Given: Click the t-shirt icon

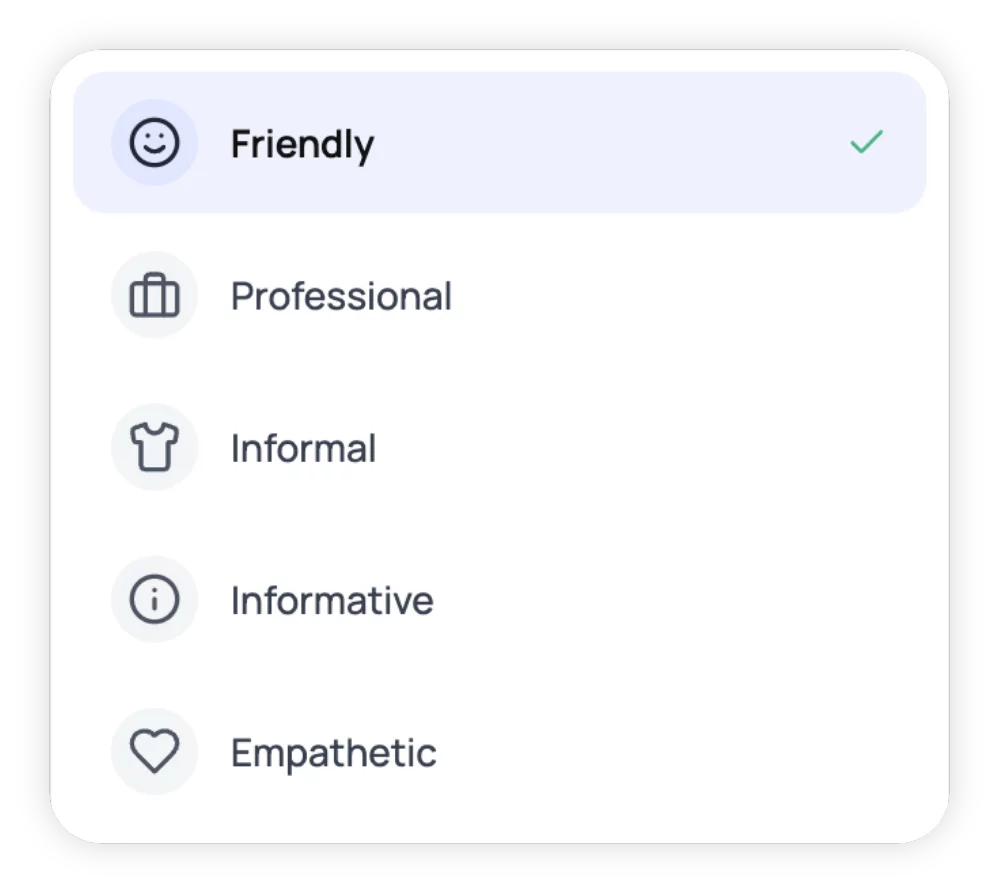Looking at the screenshot, I should pyautogui.click(x=155, y=448).
